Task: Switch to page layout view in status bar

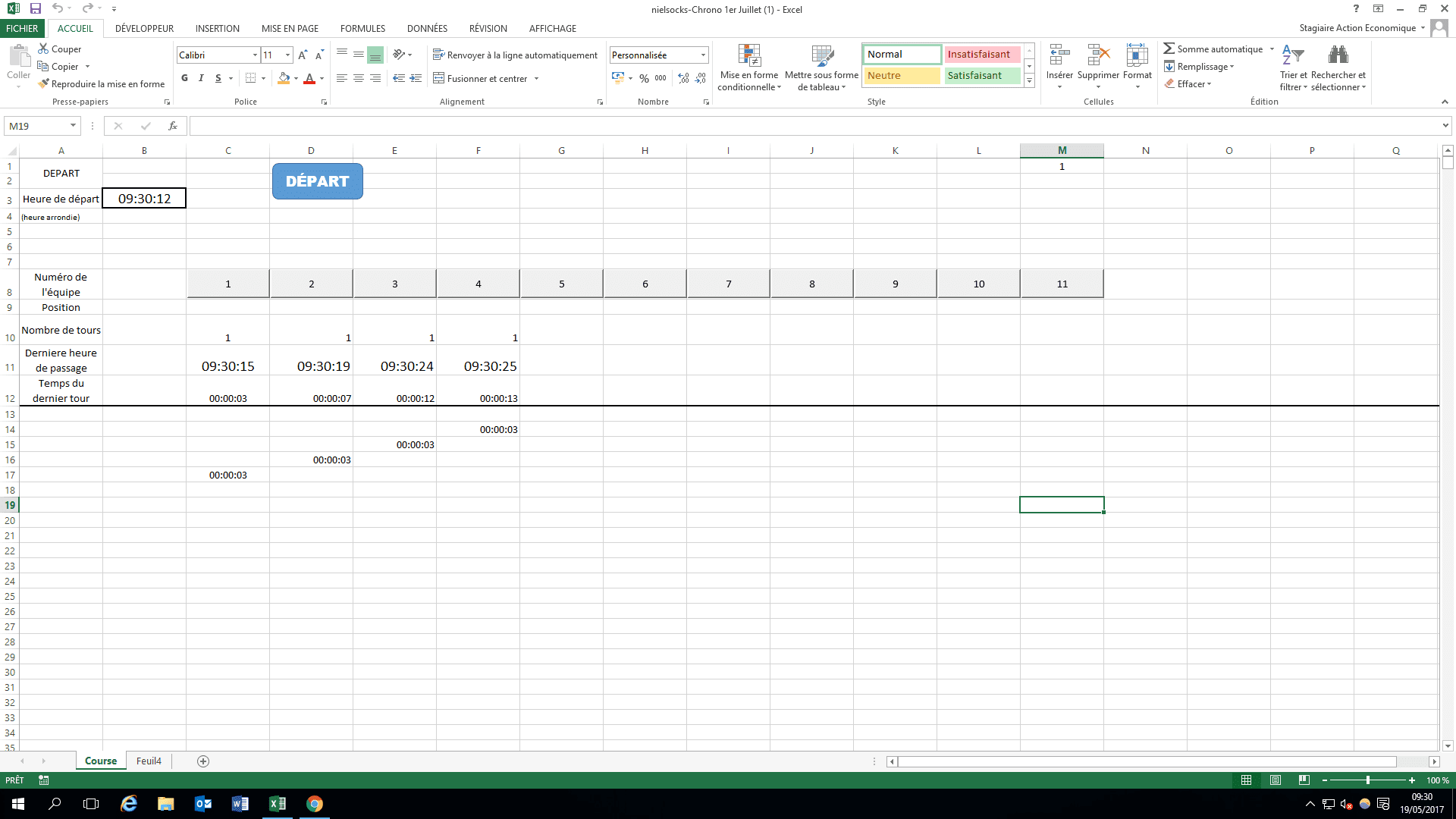Action: [1276, 780]
